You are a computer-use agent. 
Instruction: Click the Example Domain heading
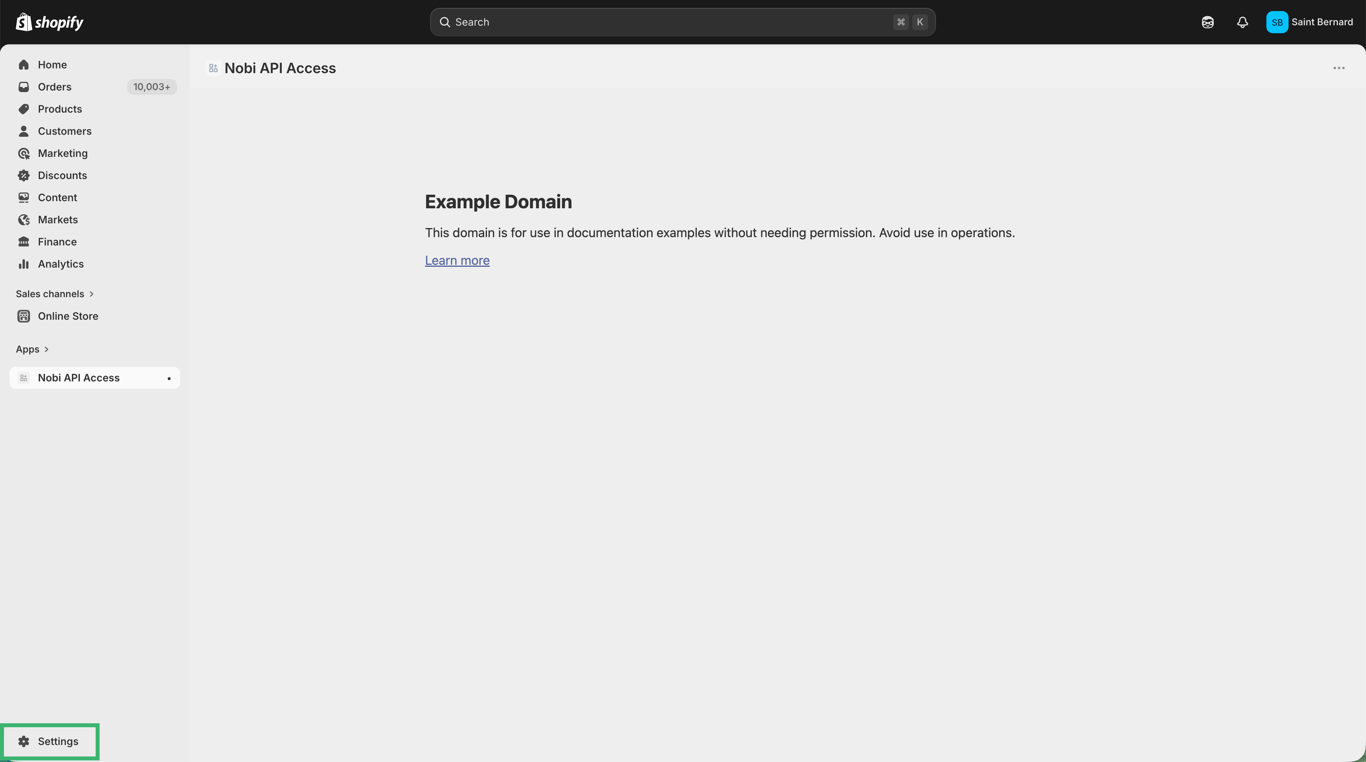click(x=498, y=202)
